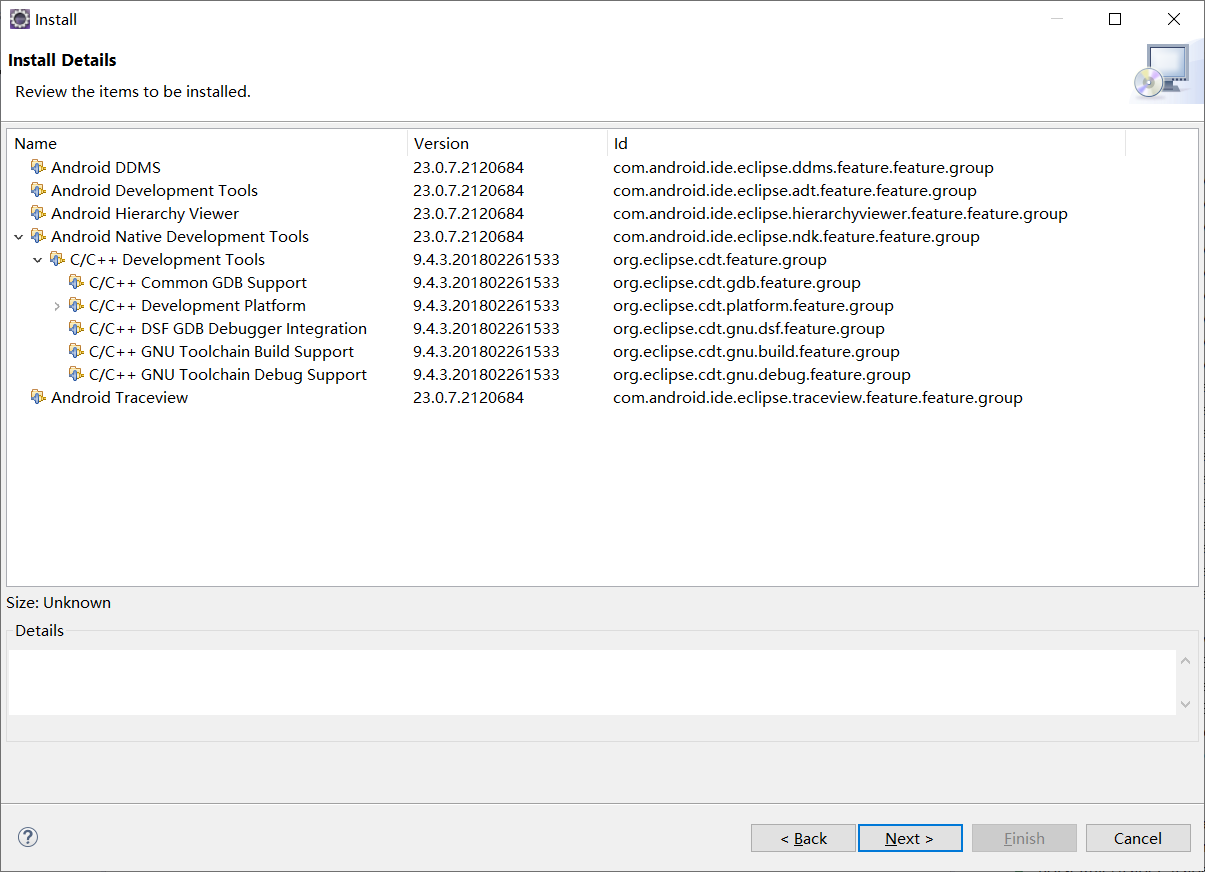1205x872 pixels.
Task: Click the C/C++ Development Platform feature icon
Action: pos(76,305)
